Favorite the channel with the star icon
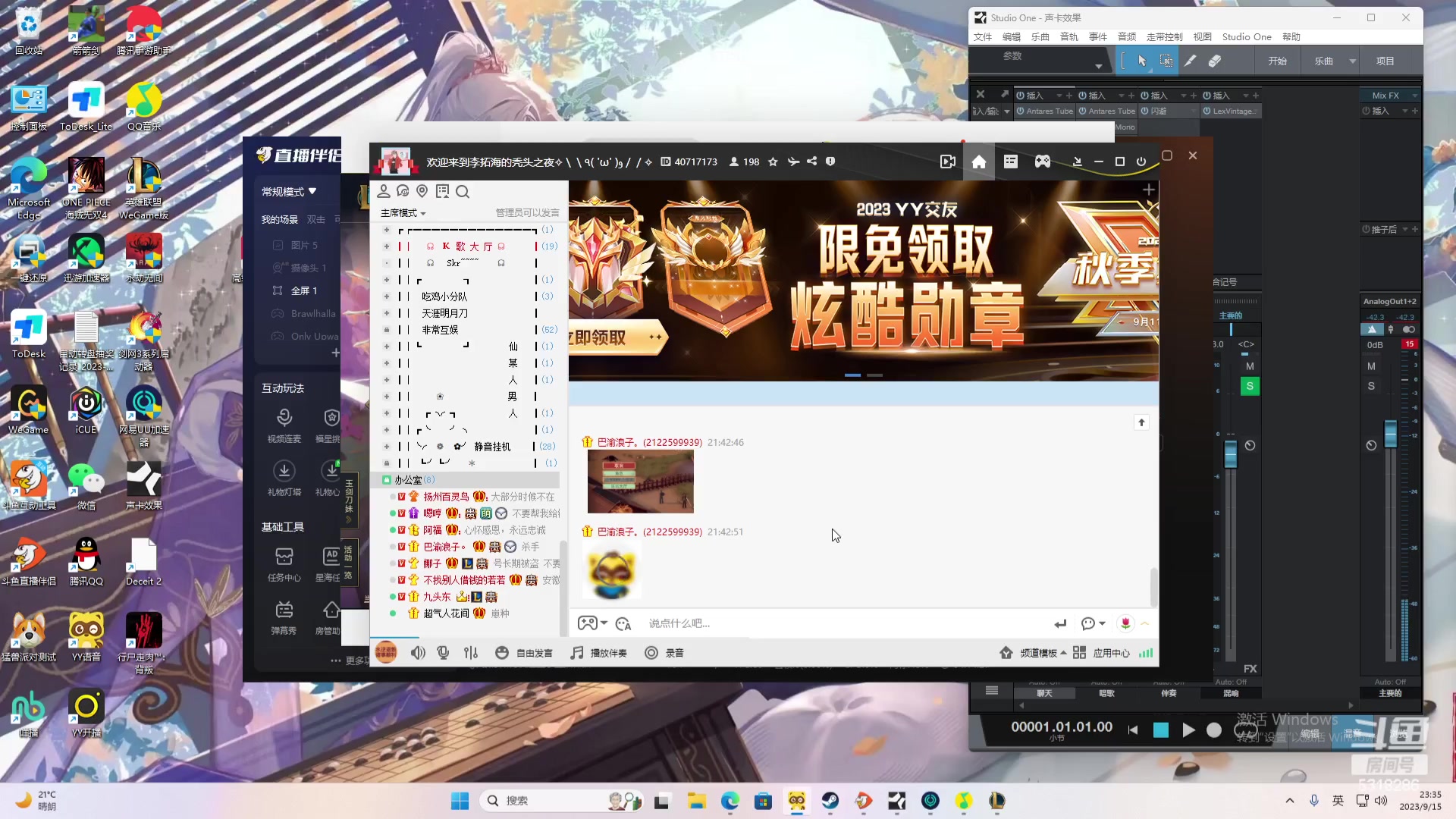 coord(773,162)
